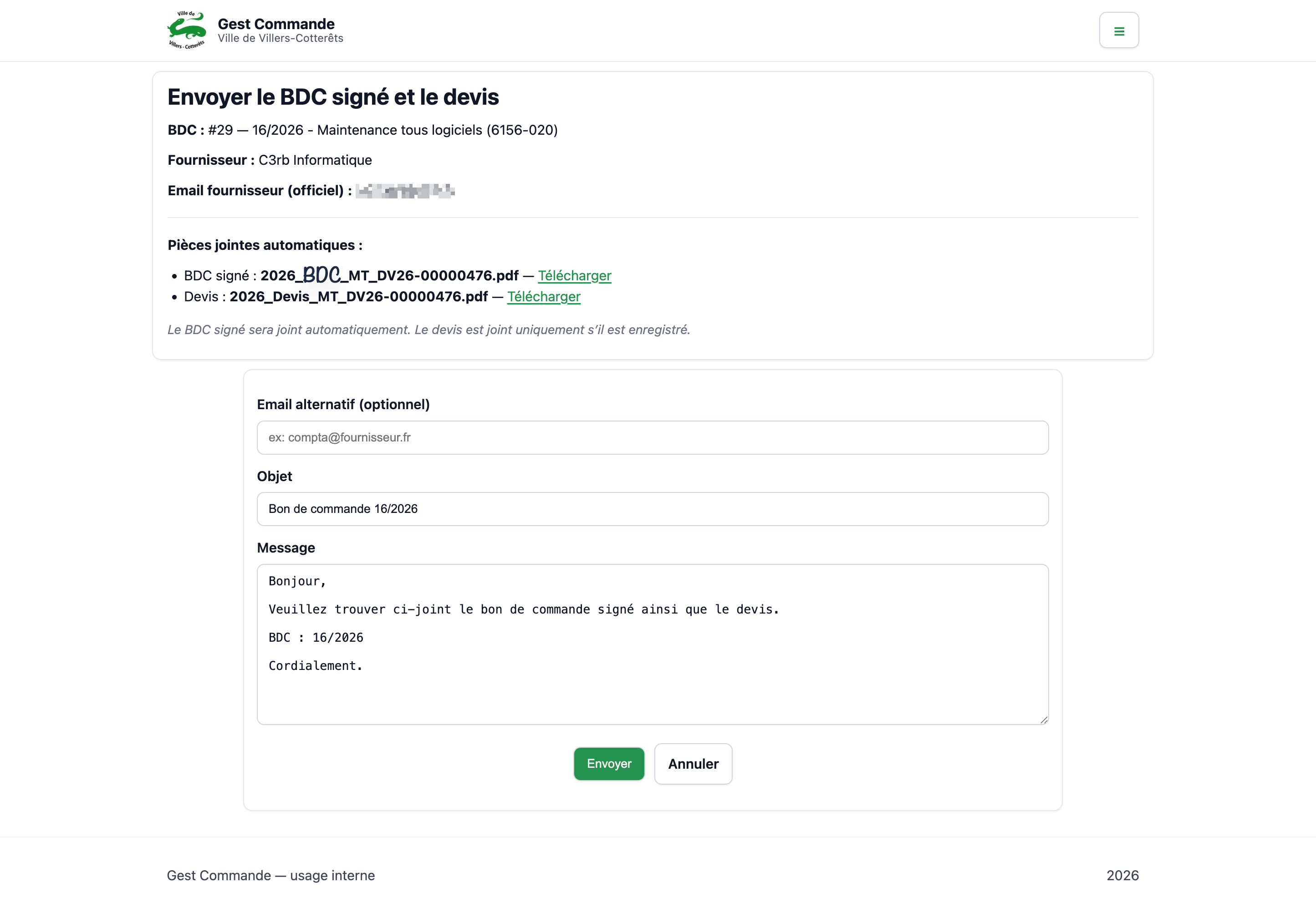The image size is (1316, 923).
Task: Click the footer text Gest Commande usage interne
Action: (x=270, y=876)
